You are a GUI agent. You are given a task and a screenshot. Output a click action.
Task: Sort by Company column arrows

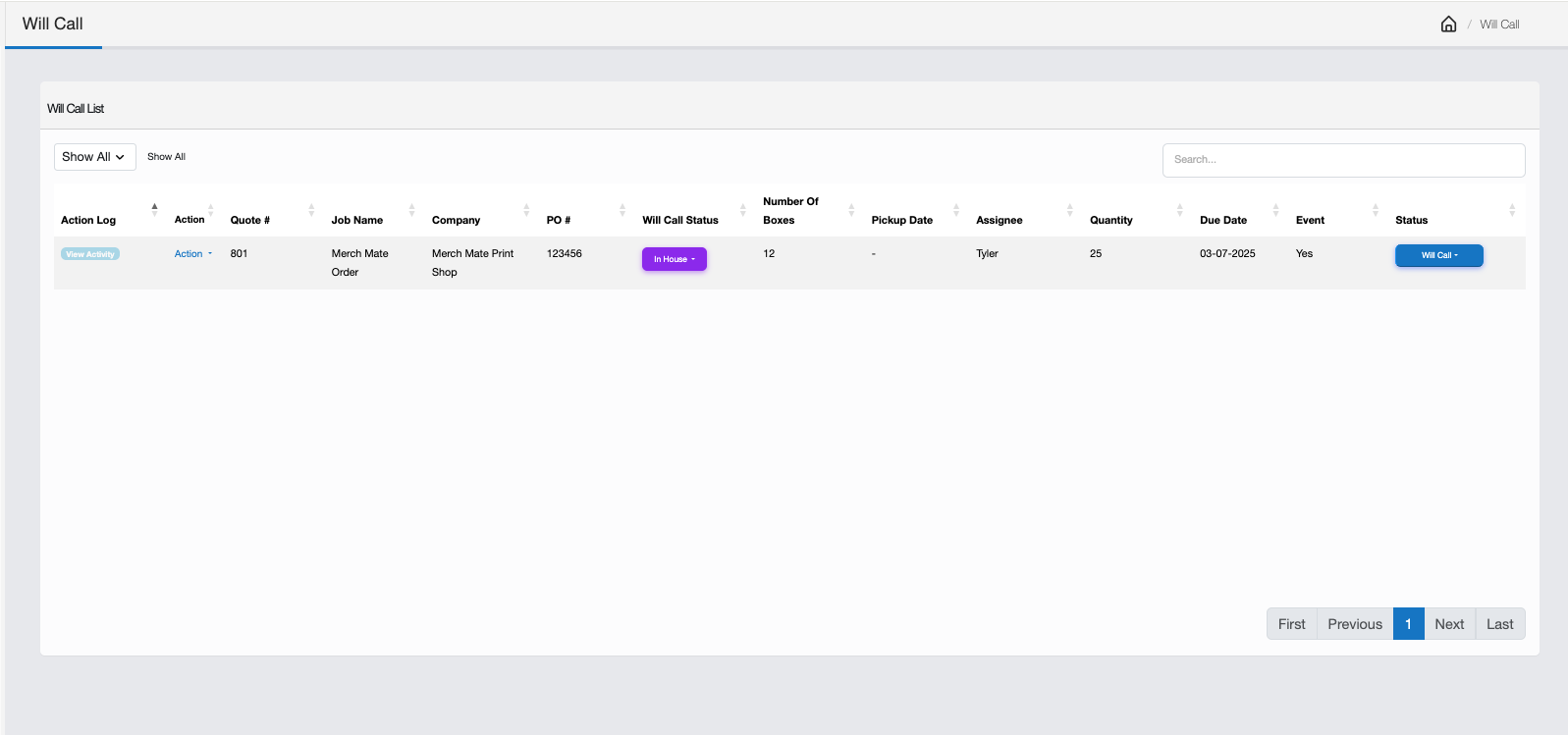526,210
